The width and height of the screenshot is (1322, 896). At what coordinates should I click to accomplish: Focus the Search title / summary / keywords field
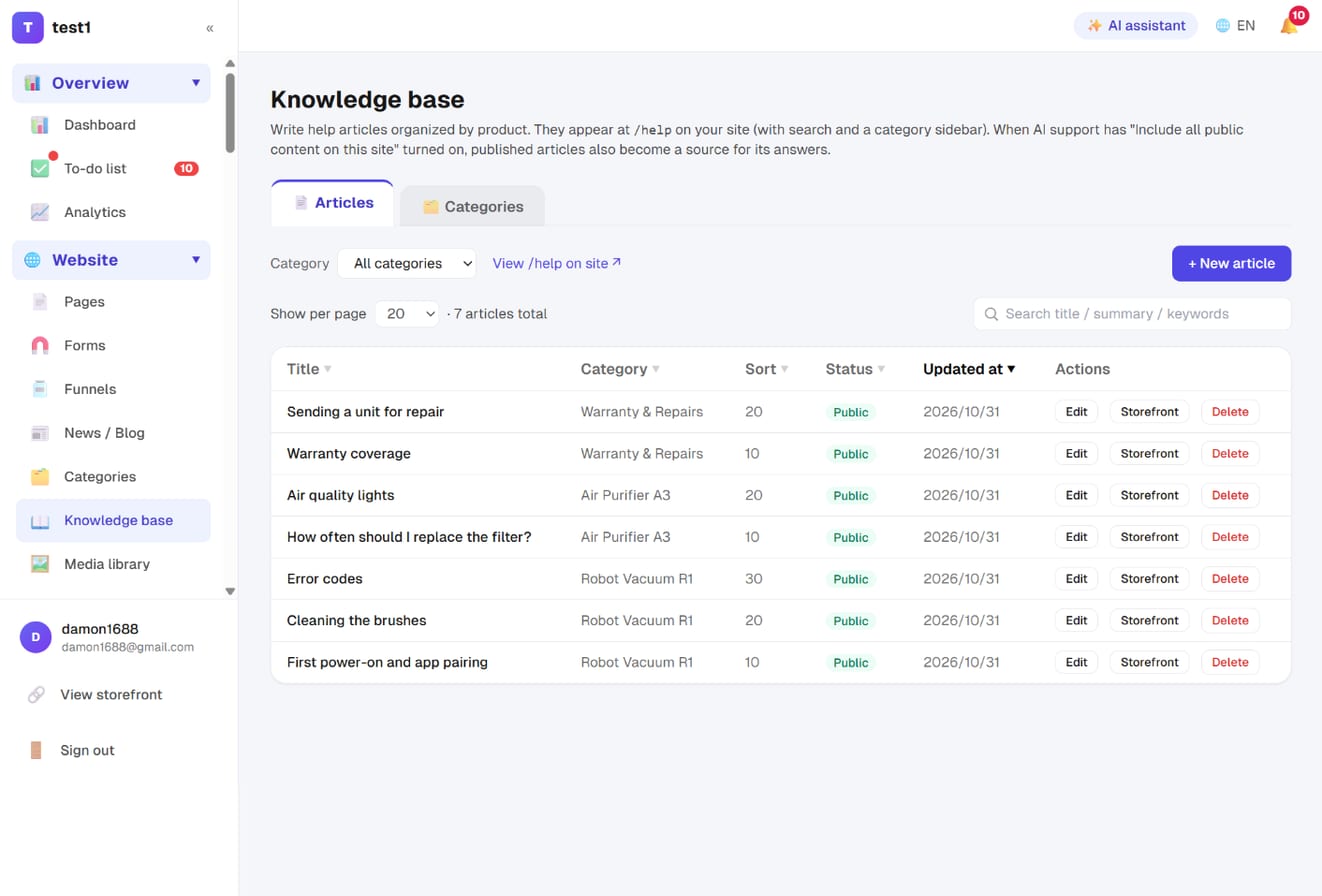point(1132,314)
